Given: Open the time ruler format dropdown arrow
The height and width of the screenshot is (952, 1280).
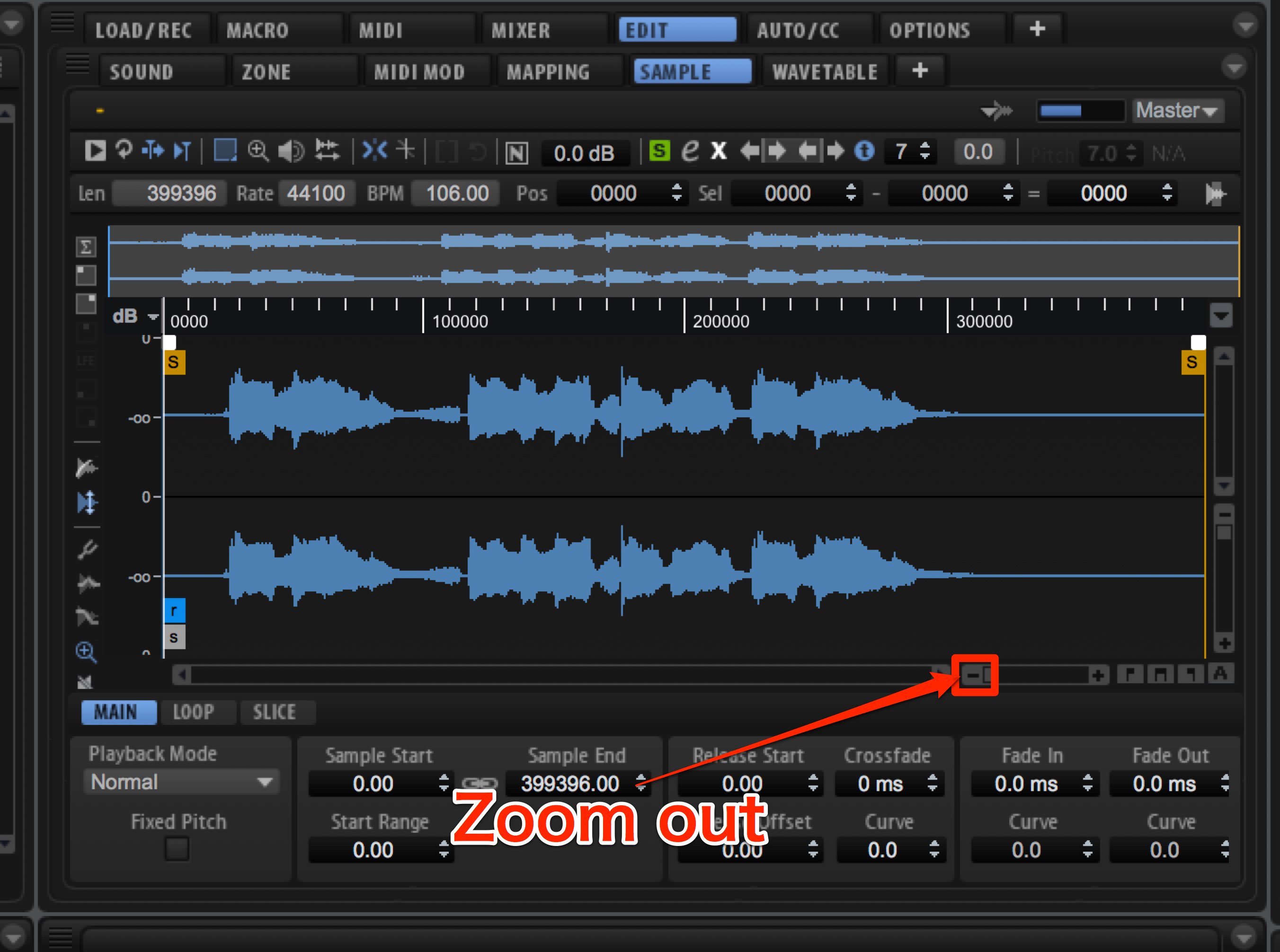Looking at the screenshot, I should click(1221, 316).
